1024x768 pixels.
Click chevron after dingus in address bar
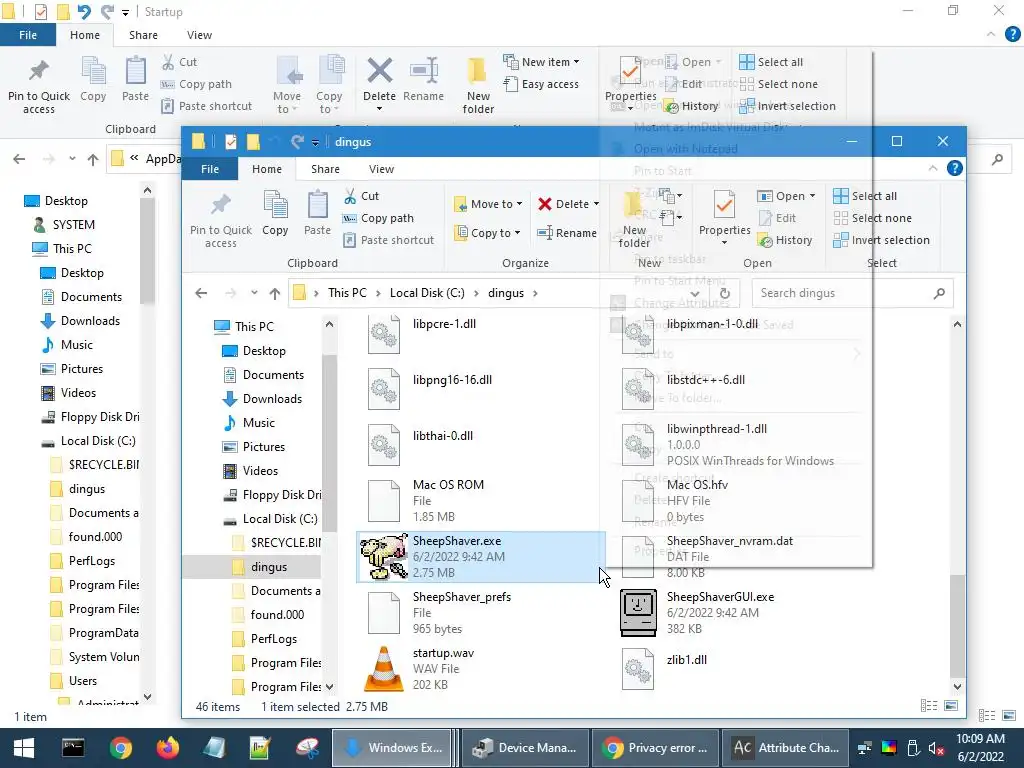[x=535, y=293]
